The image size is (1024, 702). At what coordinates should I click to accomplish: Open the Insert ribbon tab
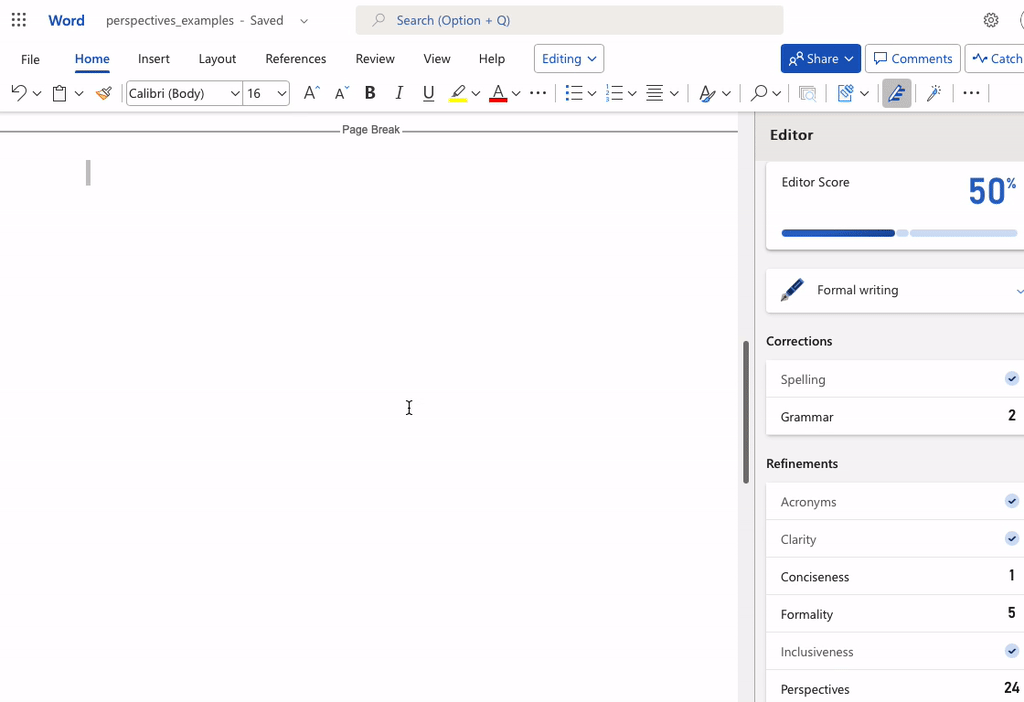[153, 59]
